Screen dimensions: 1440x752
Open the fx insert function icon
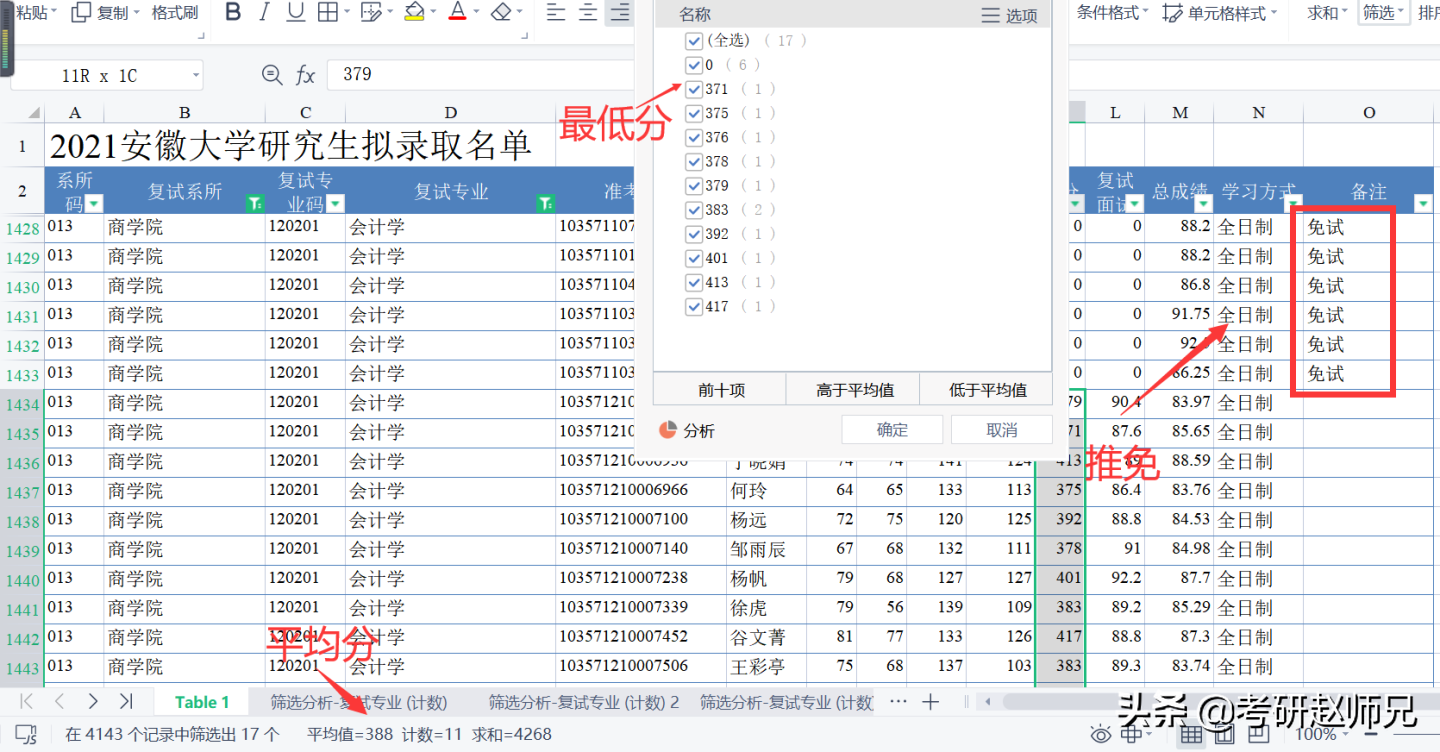[x=305, y=74]
